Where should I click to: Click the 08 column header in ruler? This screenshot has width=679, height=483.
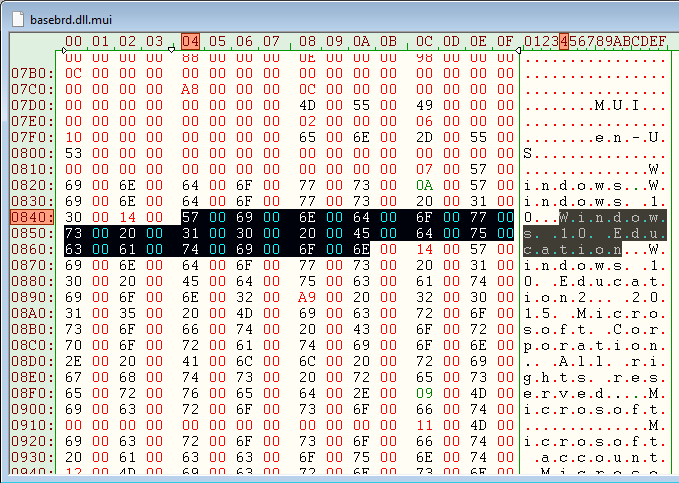click(307, 41)
